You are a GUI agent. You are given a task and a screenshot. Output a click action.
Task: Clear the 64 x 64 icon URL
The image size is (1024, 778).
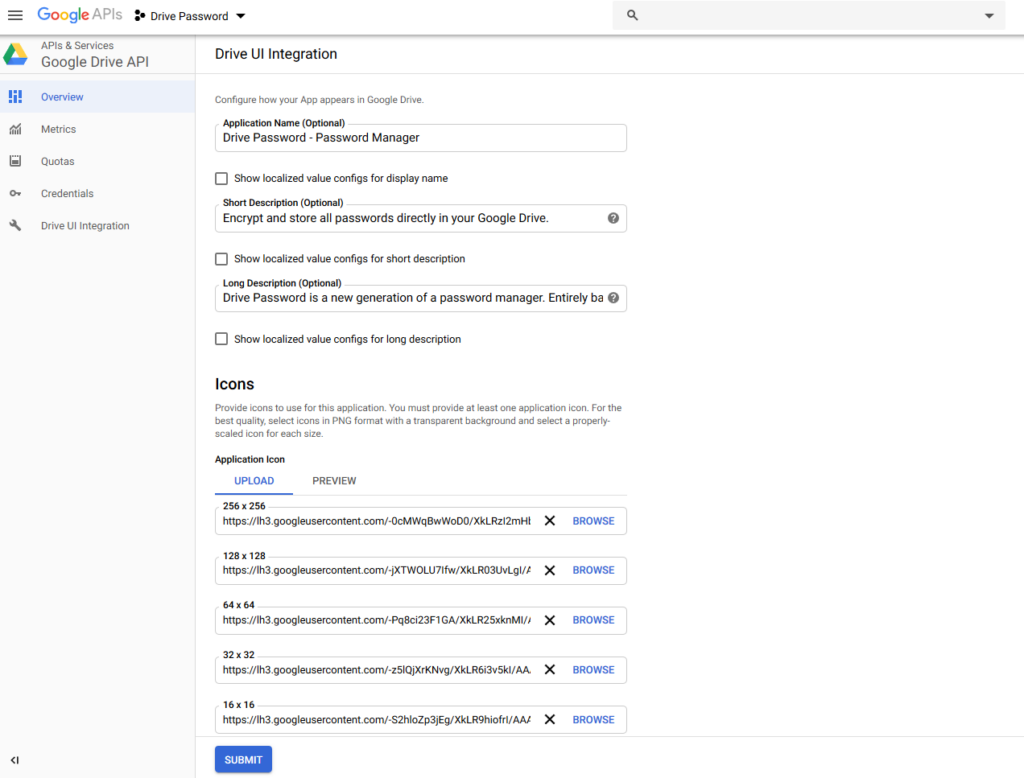coord(550,620)
